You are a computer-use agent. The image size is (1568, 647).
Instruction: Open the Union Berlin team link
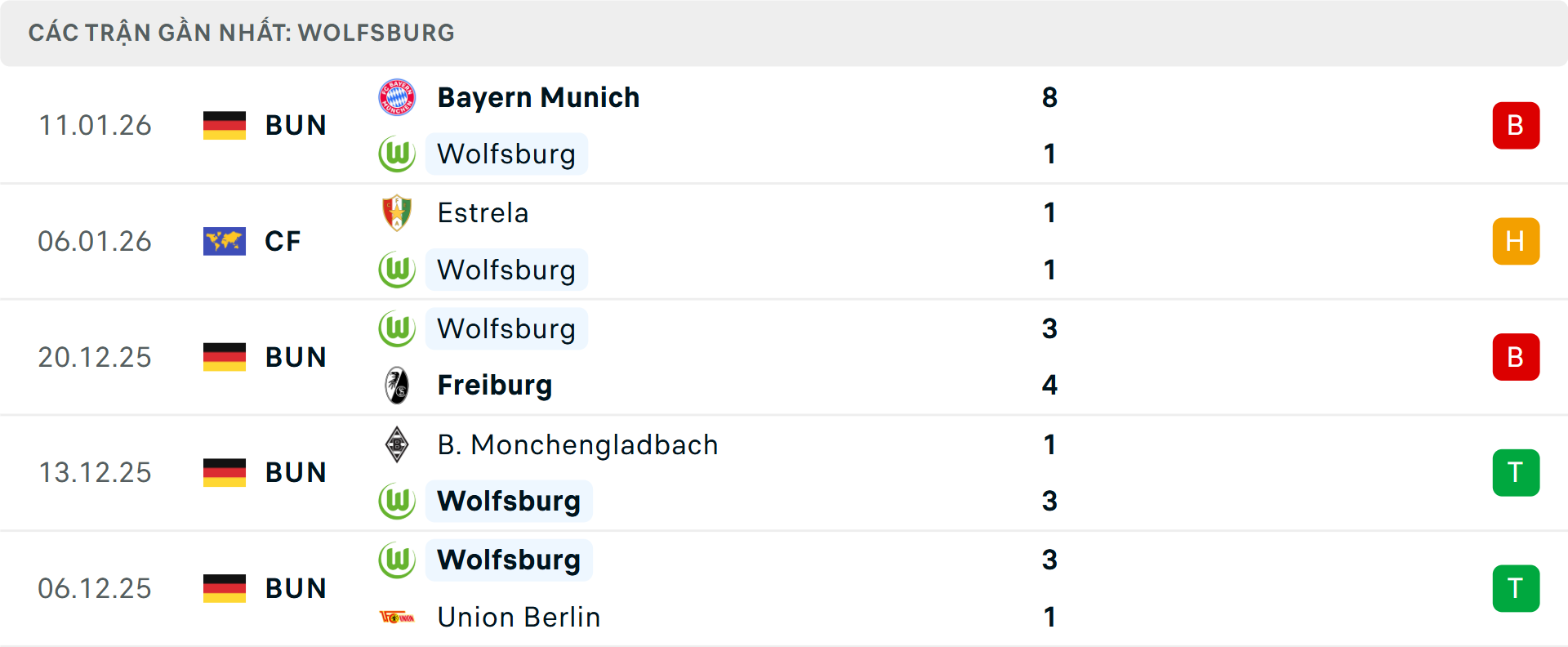click(519, 617)
